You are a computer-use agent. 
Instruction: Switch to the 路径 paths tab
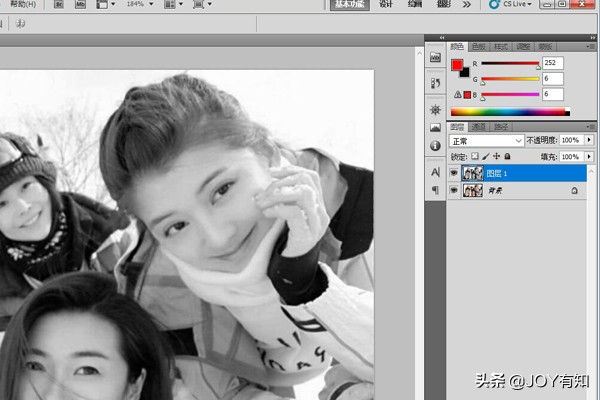coord(501,127)
